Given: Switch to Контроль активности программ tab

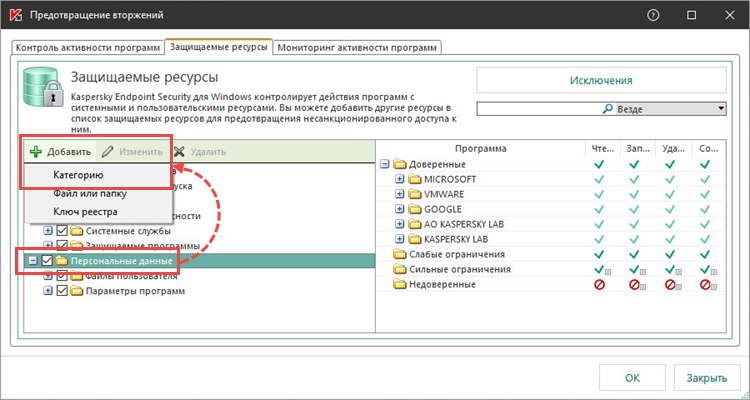Looking at the screenshot, I should [x=88, y=48].
